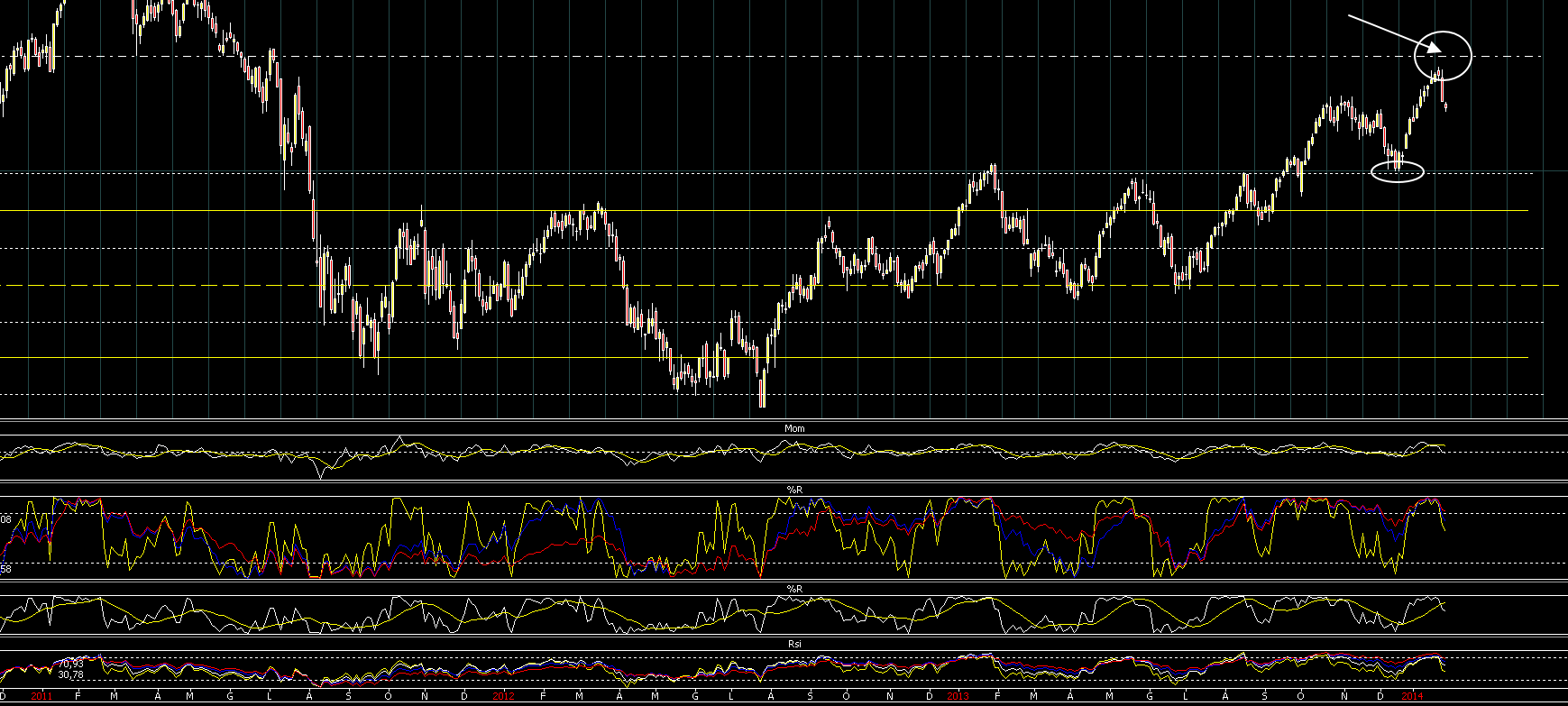Select the solid yellow horizontal support line

(x=765, y=358)
